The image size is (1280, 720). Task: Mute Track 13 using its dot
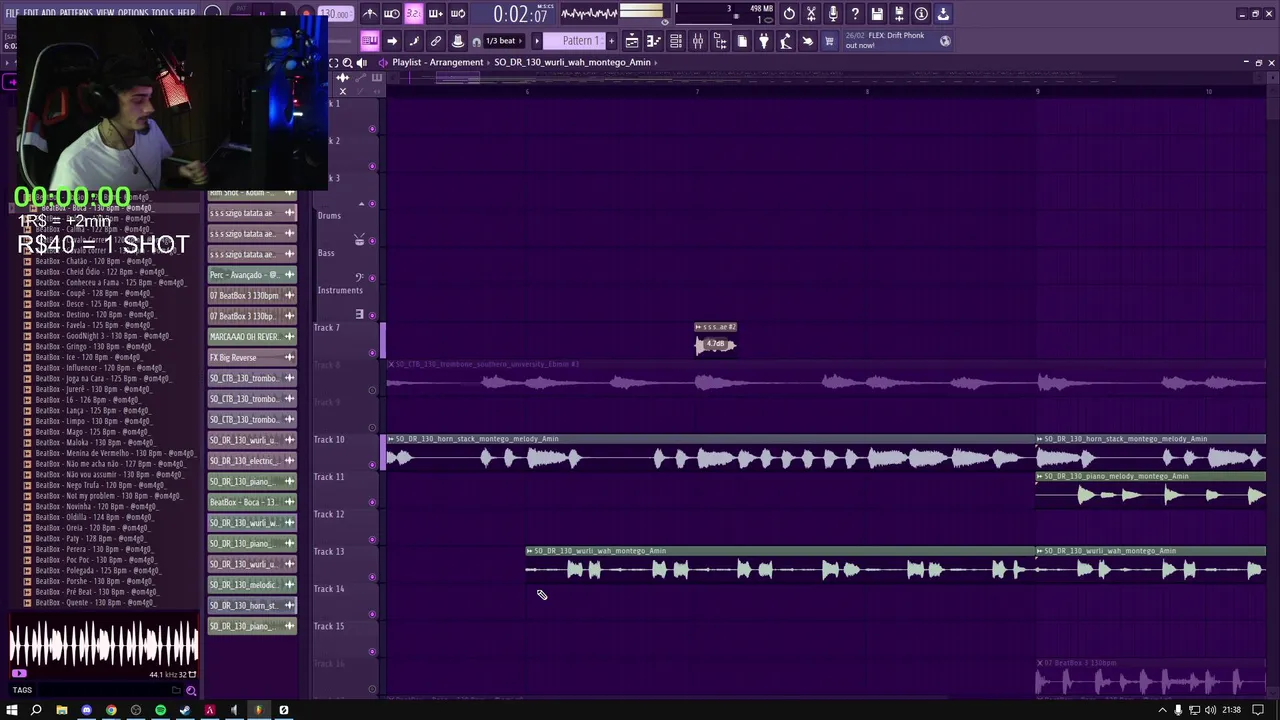tap(373, 577)
